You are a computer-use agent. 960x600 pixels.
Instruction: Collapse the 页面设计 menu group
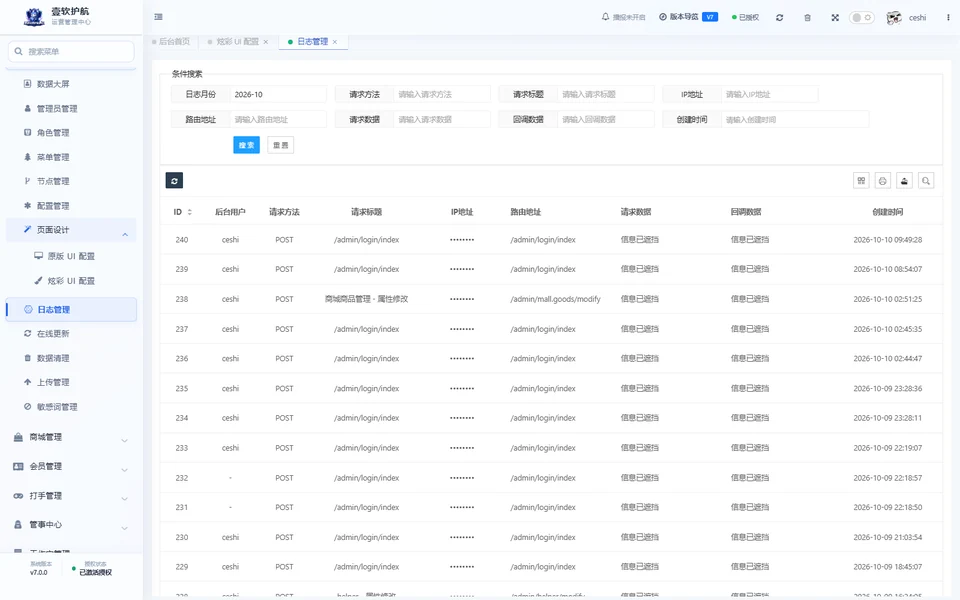tap(71, 230)
